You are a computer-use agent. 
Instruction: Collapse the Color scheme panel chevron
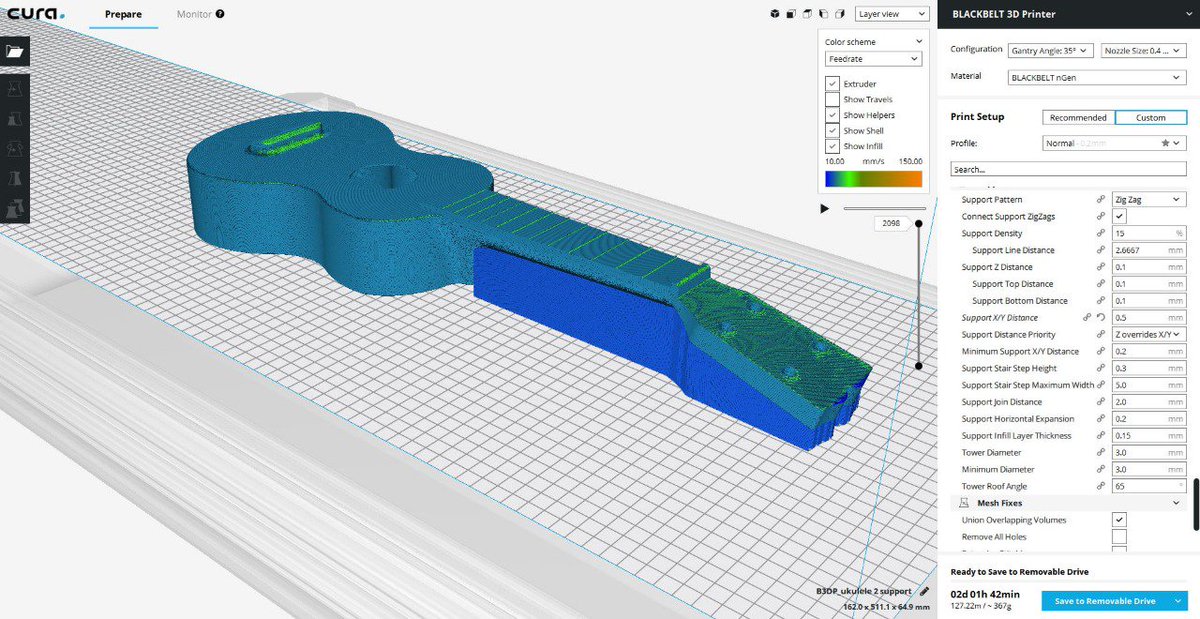(918, 42)
